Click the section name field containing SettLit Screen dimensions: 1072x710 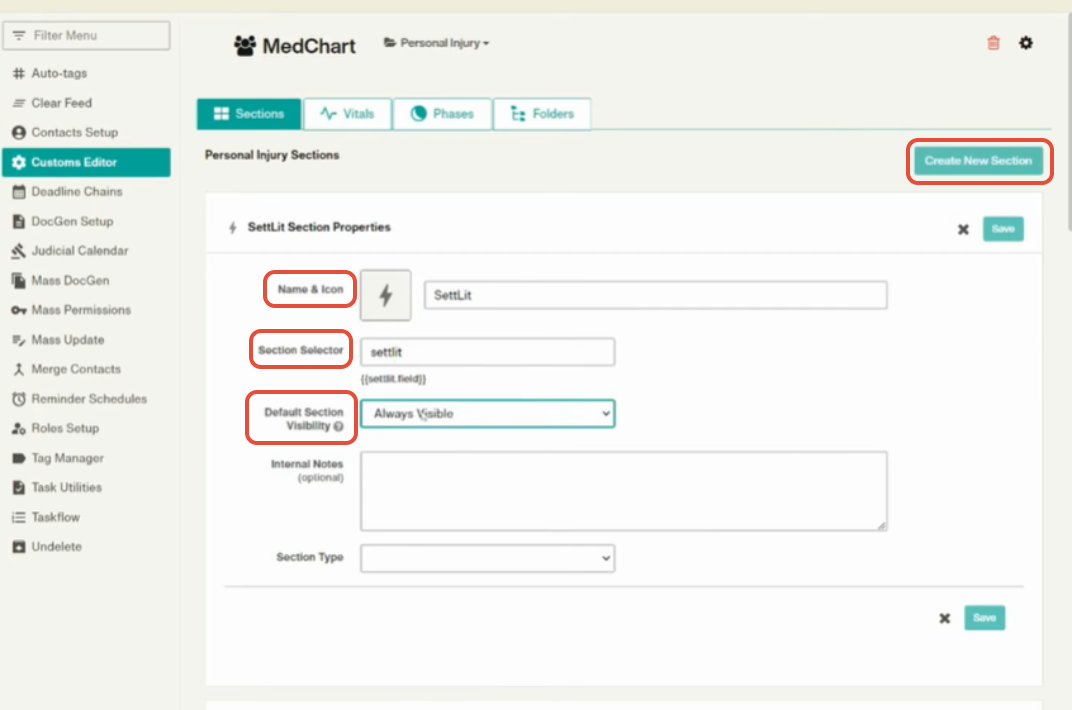pyautogui.click(x=656, y=295)
